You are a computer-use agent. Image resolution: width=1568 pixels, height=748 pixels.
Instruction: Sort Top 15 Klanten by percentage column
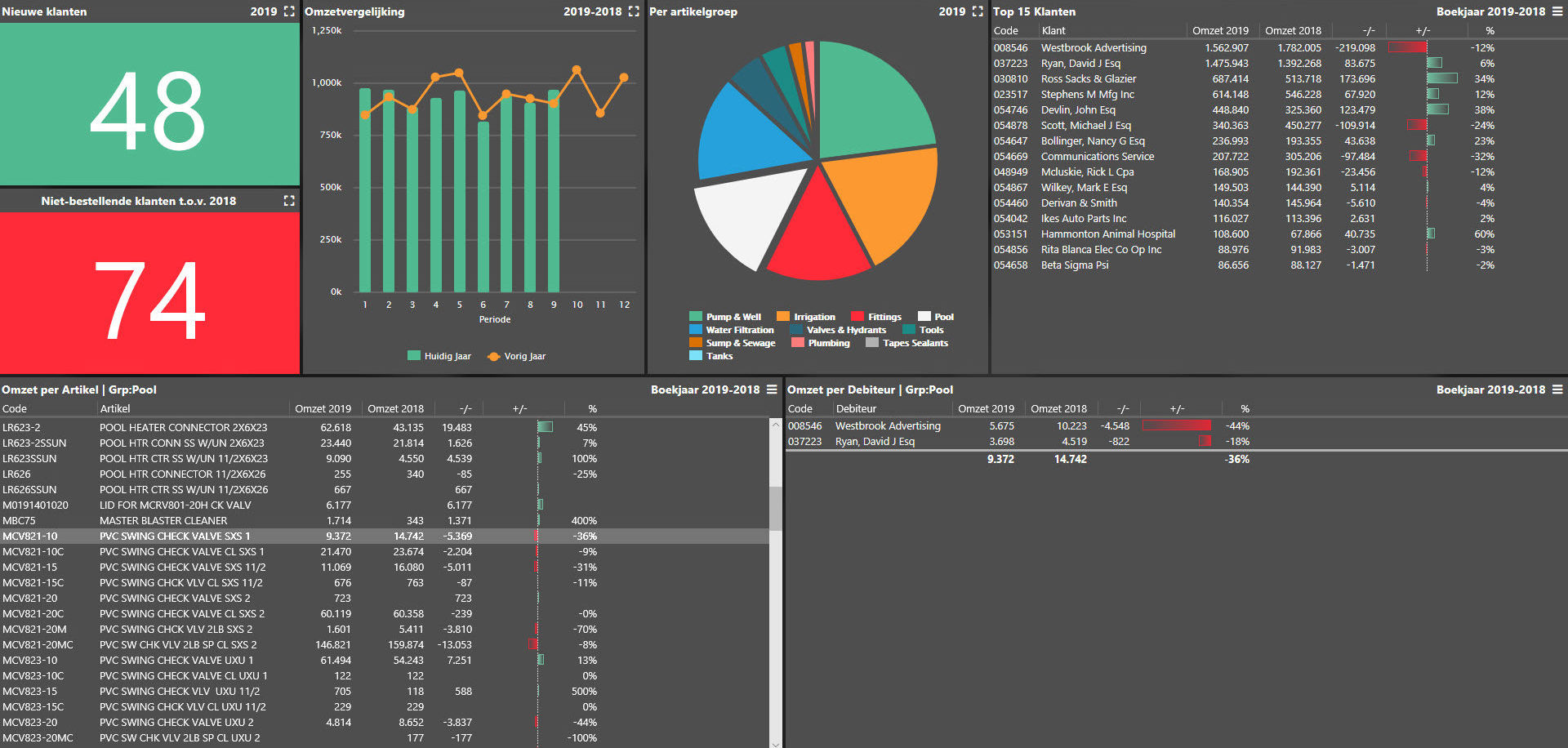(x=1490, y=30)
